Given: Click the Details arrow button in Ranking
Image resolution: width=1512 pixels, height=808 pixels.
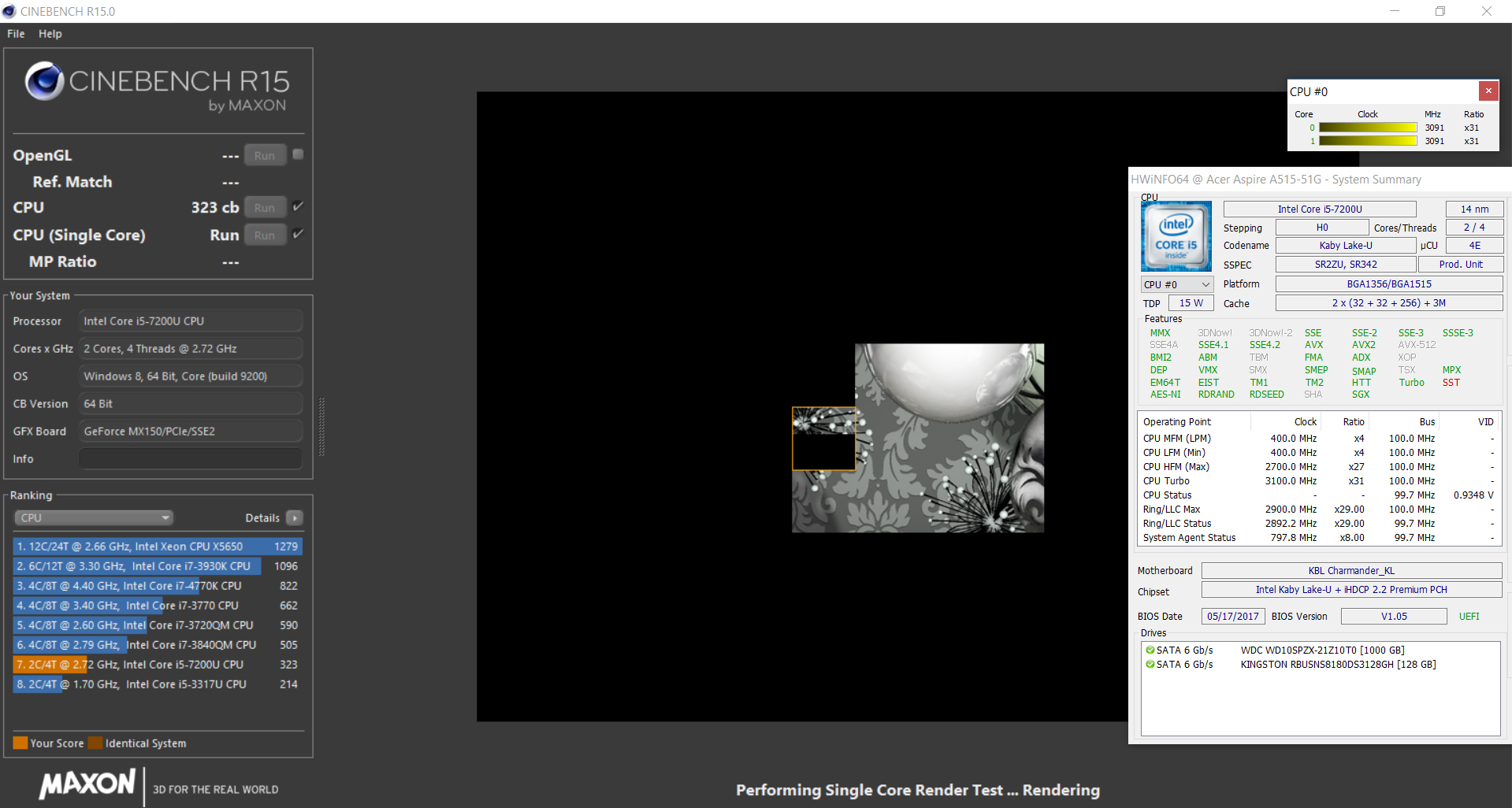Looking at the screenshot, I should 295,517.
